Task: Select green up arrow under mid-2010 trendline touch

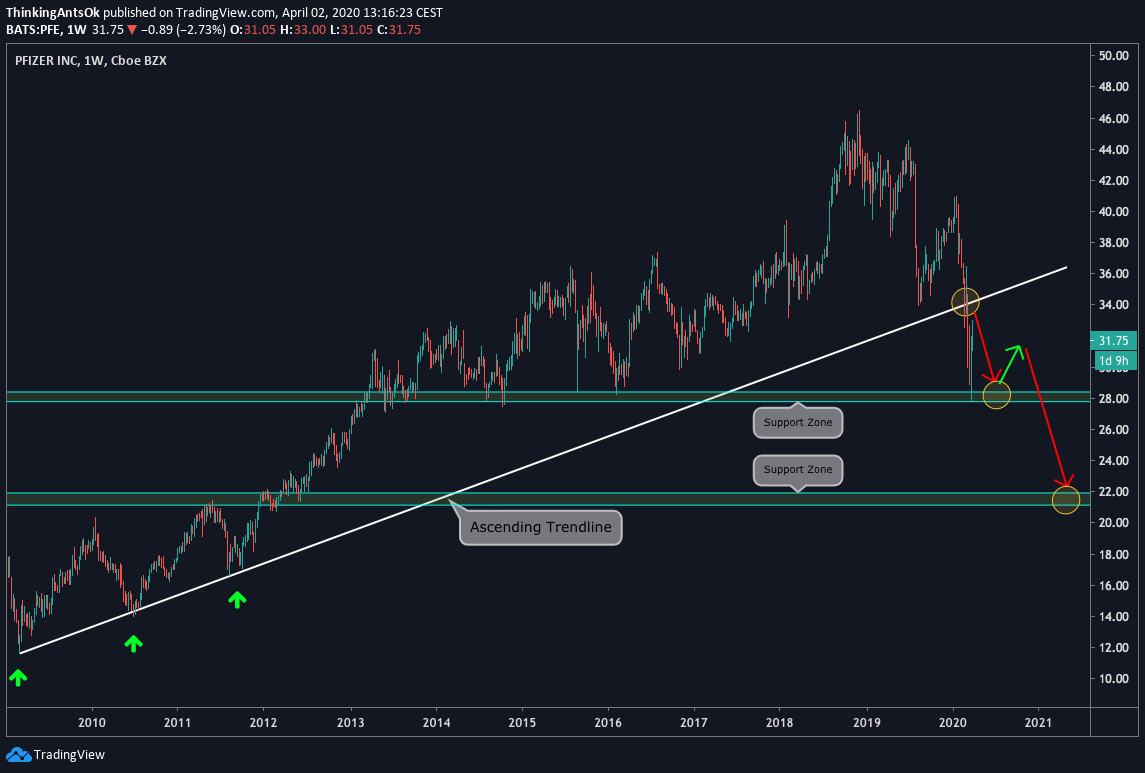Action: (133, 643)
